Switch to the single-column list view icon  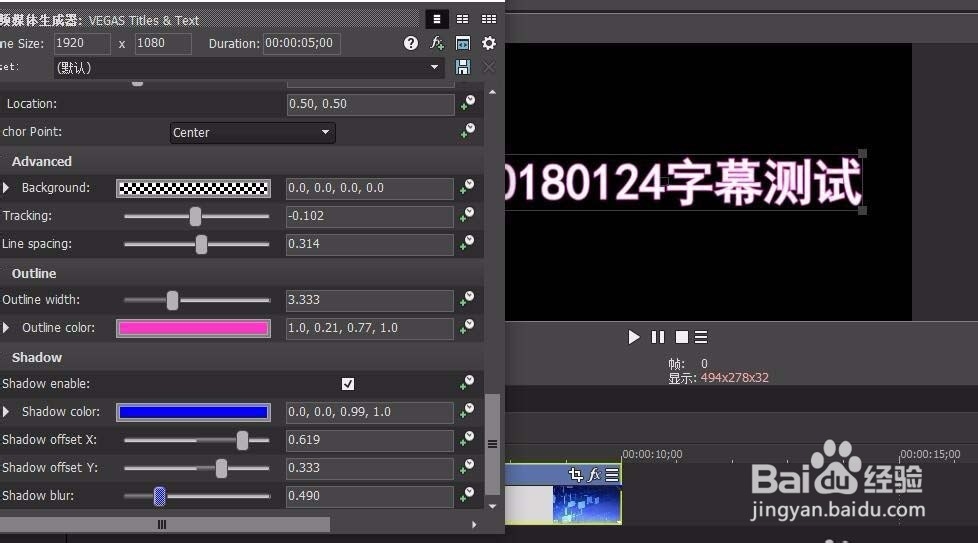click(x=437, y=19)
